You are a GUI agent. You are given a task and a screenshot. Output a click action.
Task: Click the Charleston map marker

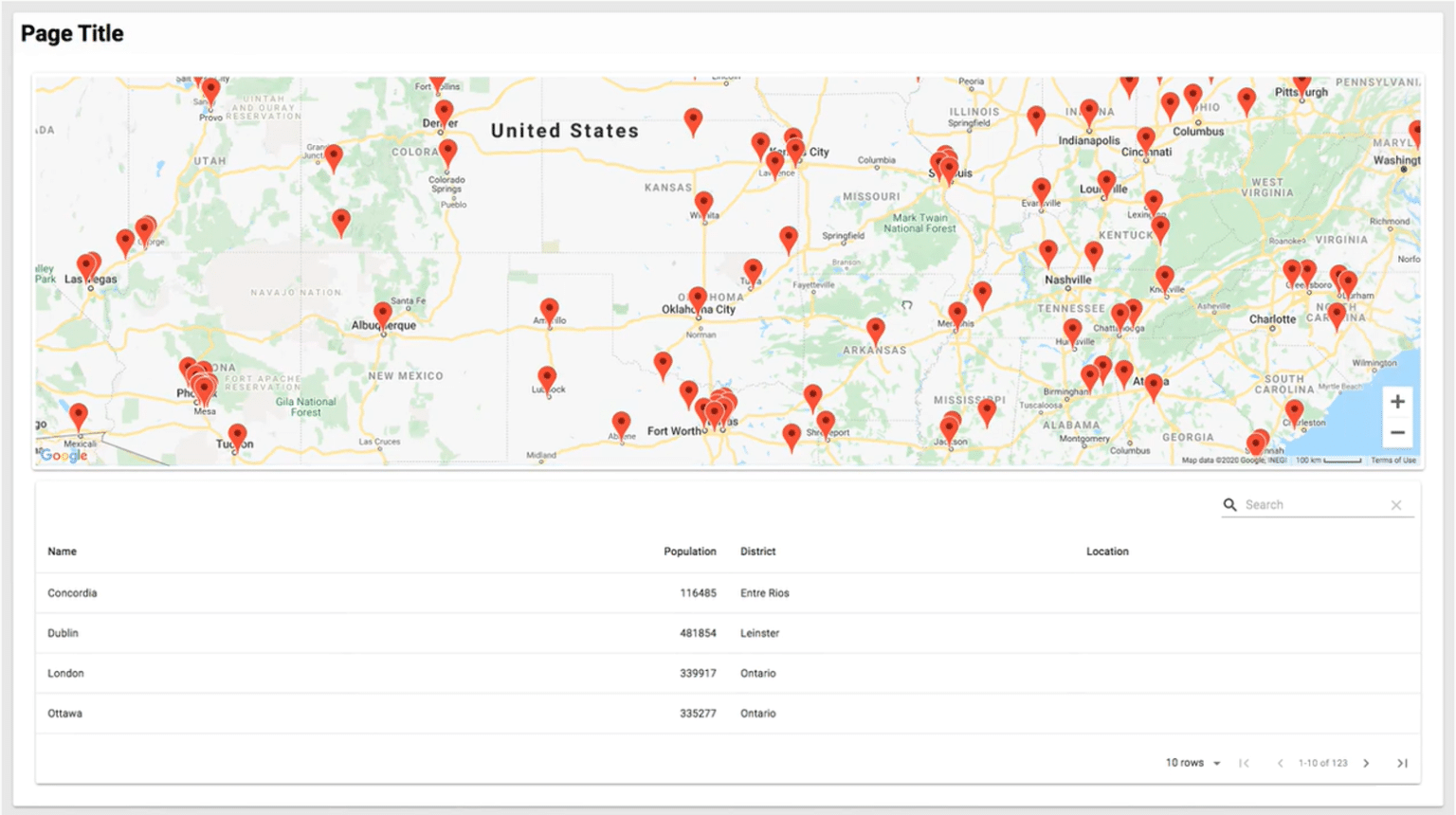(x=1294, y=411)
